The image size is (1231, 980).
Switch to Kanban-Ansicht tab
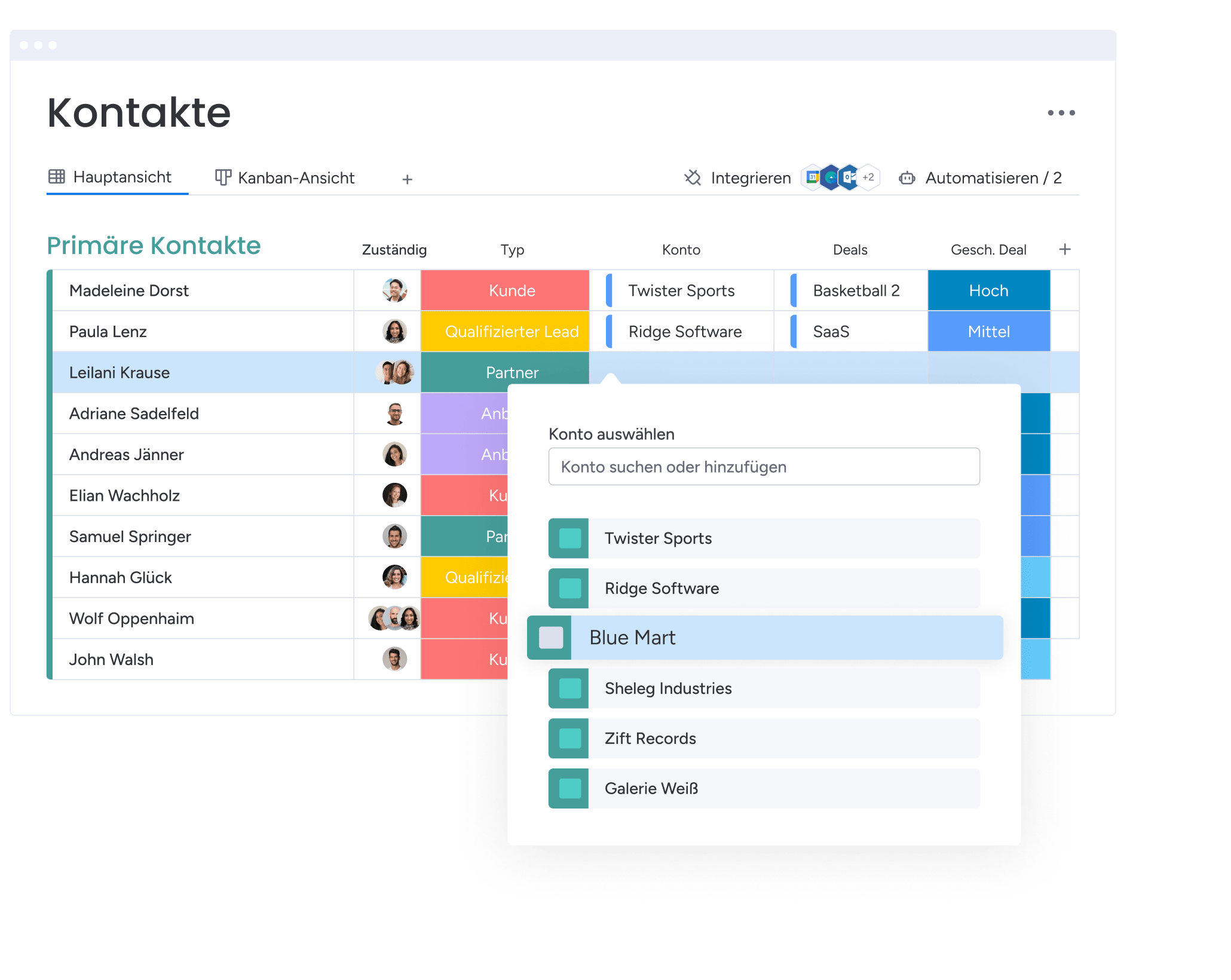coord(283,178)
